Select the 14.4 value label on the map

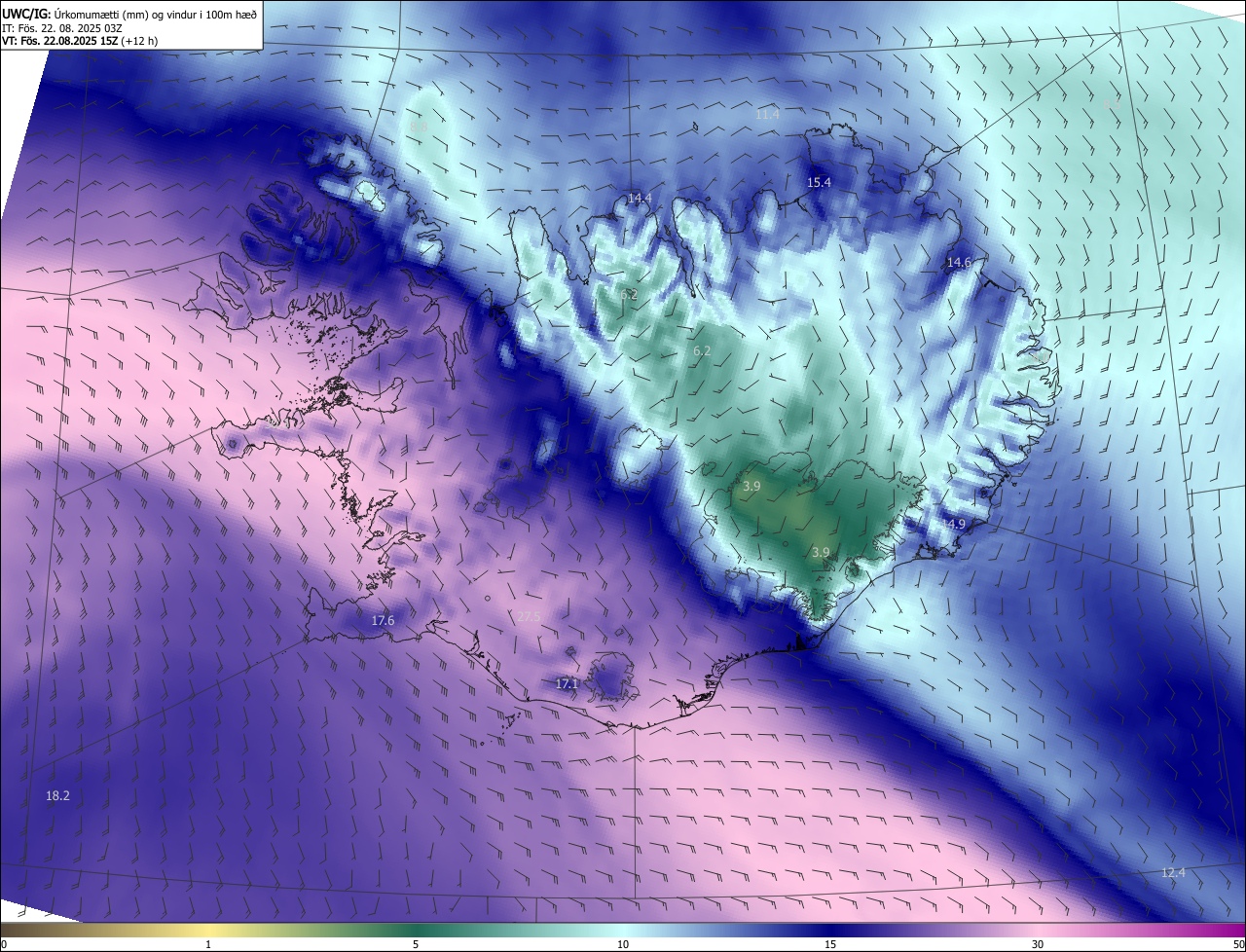point(640,199)
